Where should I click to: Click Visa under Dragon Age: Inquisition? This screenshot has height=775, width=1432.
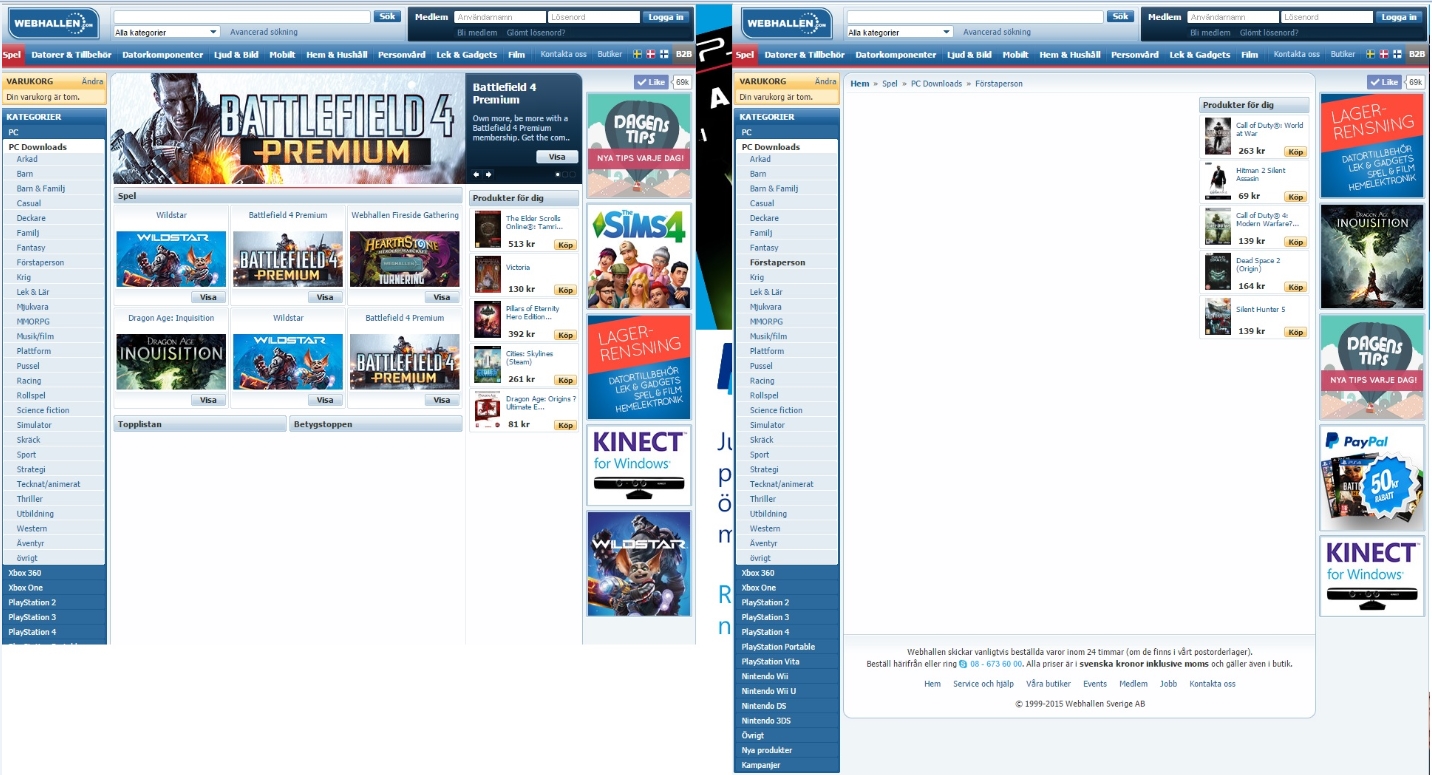[x=208, y=400]
